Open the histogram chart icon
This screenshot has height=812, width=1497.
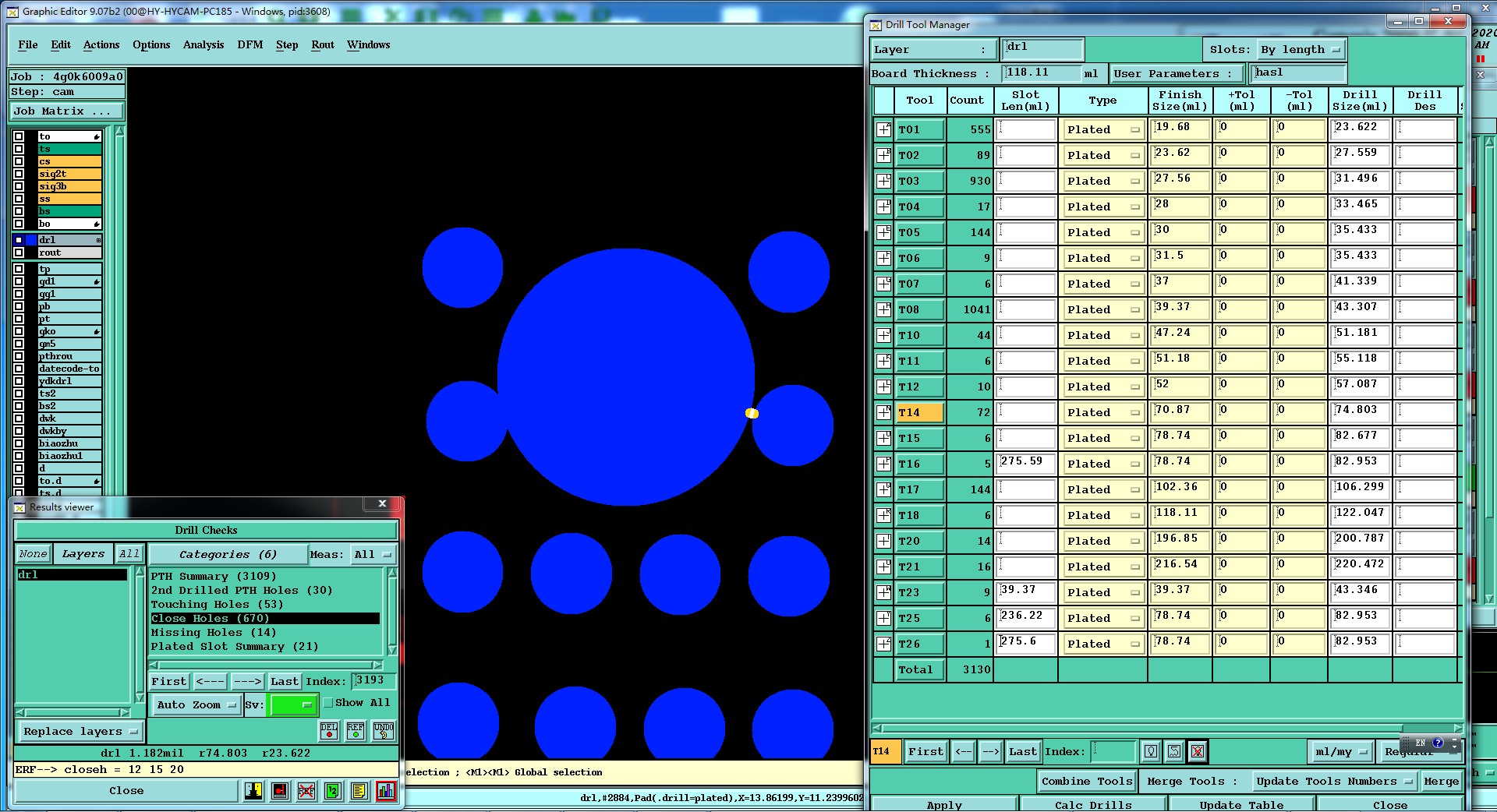click(386, 791)
